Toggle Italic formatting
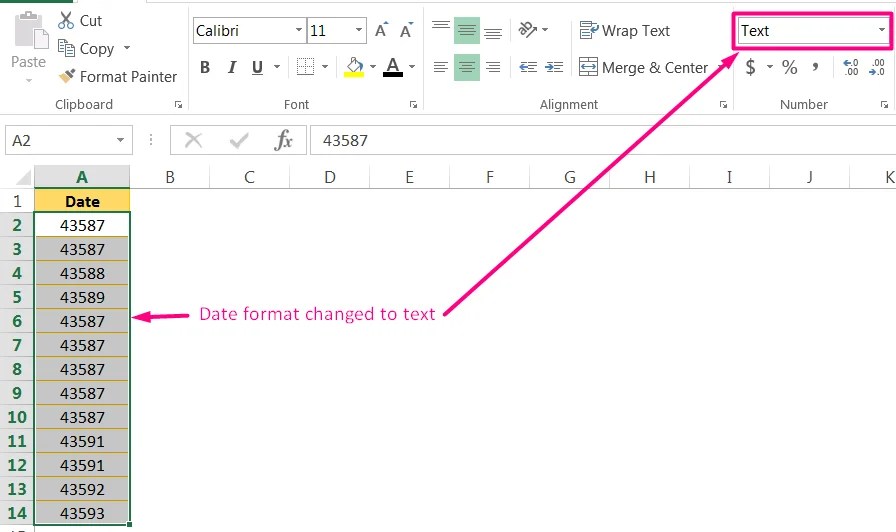This screenshot has height=532, width=896. [231, 67]
